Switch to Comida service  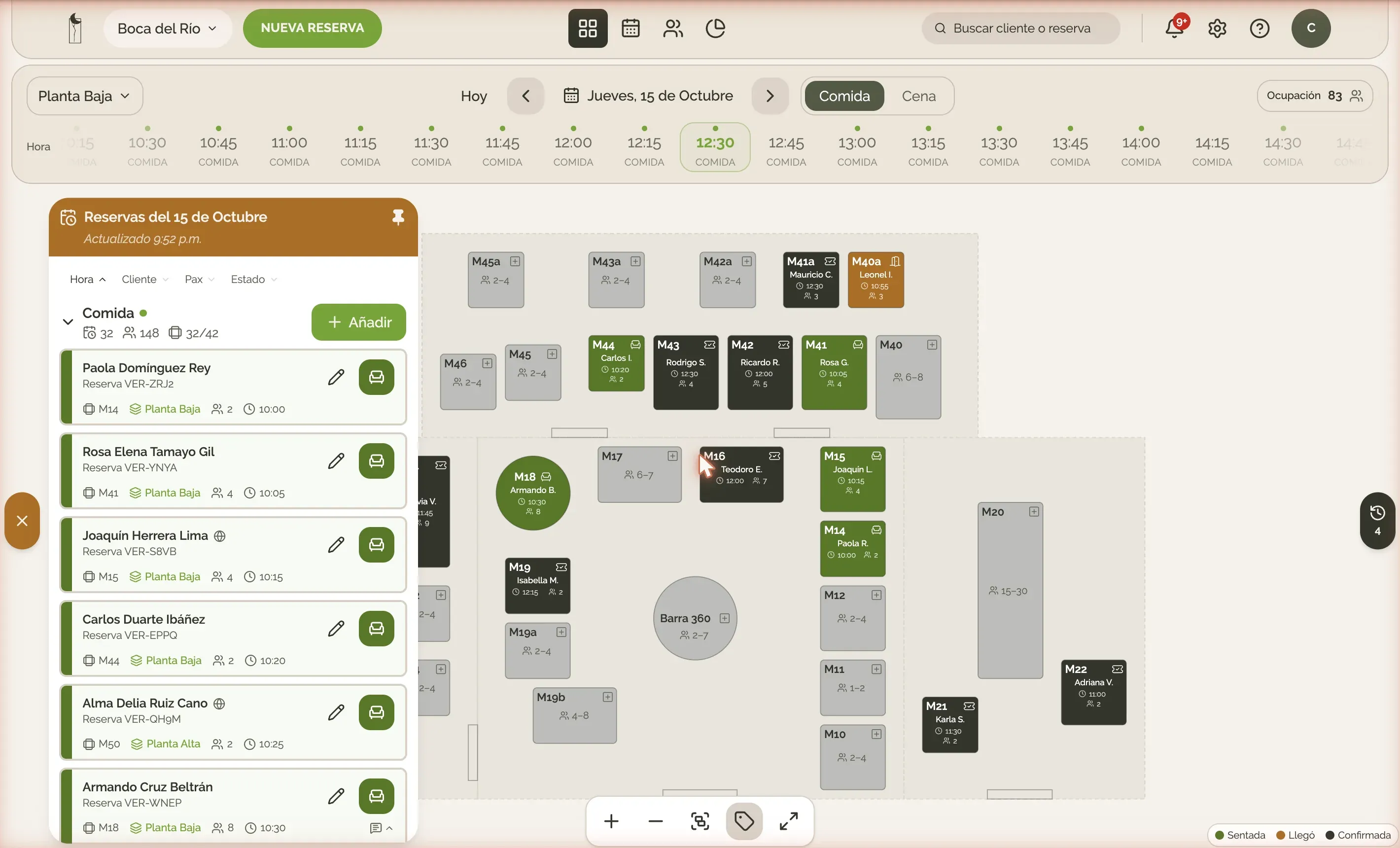[844, 96]
